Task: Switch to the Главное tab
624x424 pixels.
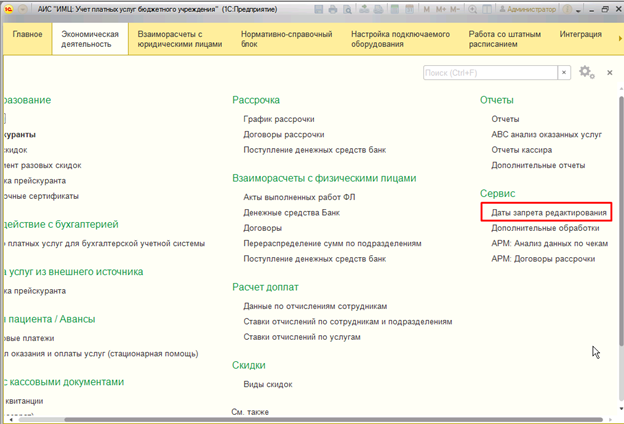Action: [x=27, y=35]
